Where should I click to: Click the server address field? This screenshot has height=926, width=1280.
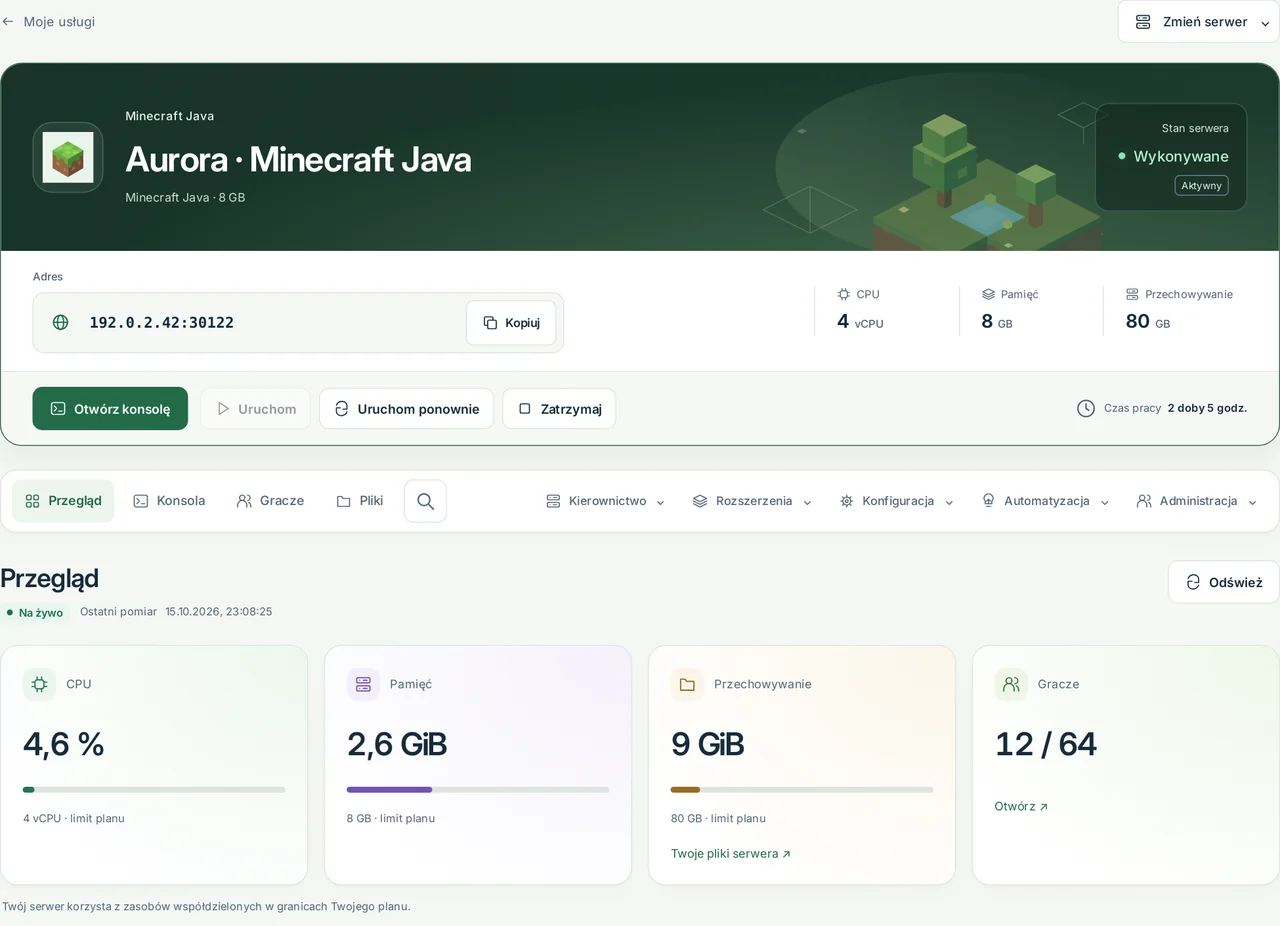pos(298,323)
